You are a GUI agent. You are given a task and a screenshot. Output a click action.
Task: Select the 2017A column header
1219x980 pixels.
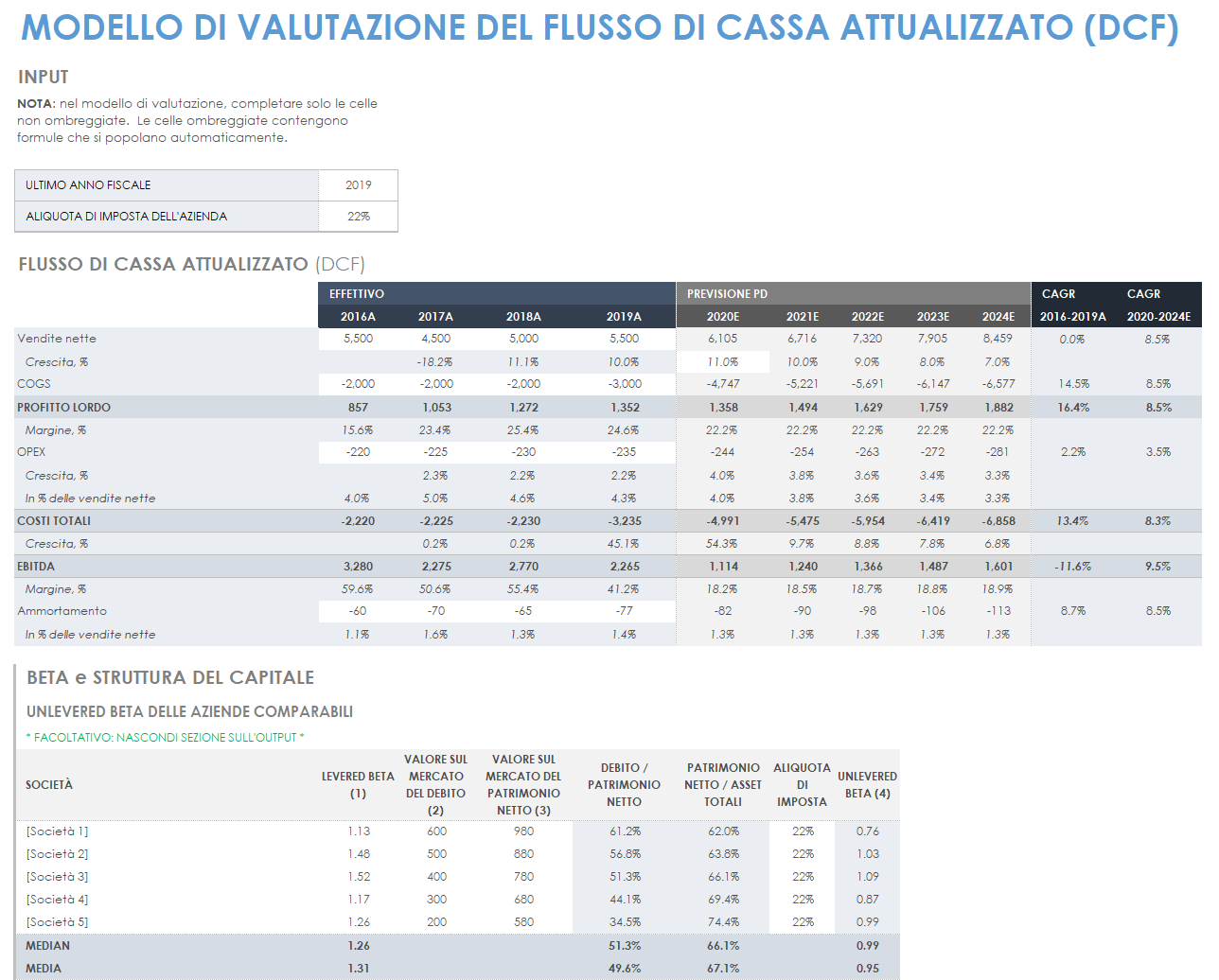tap(435, 317)
